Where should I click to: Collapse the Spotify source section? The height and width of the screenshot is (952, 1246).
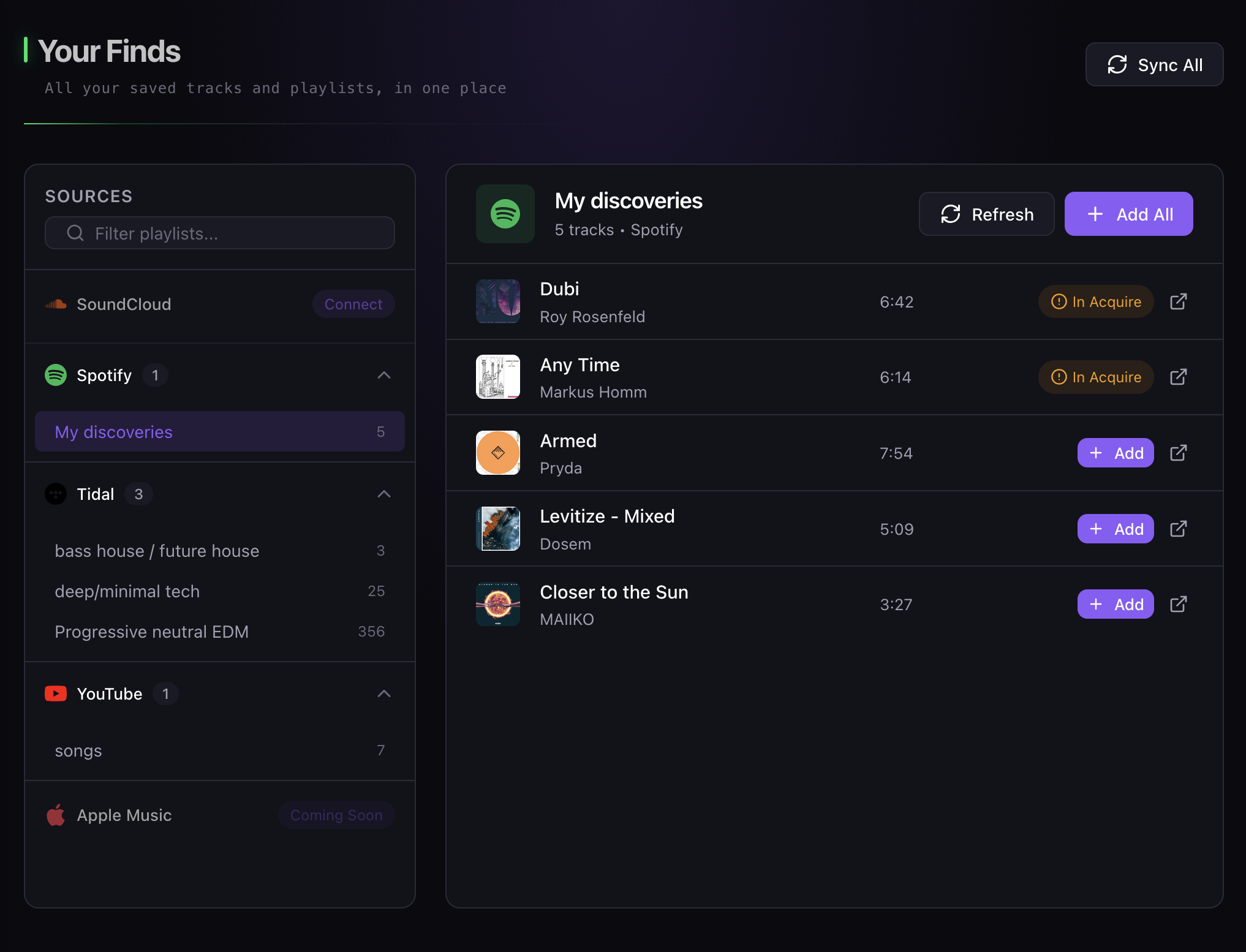click(384, 375)
